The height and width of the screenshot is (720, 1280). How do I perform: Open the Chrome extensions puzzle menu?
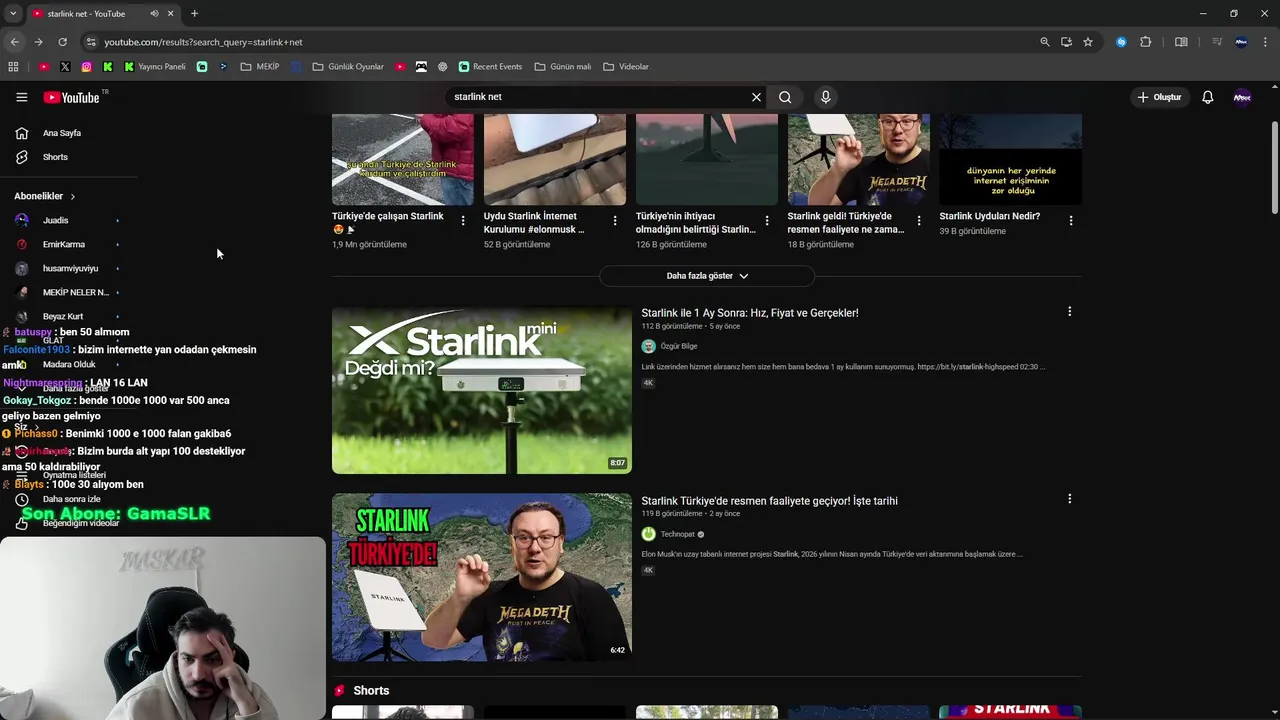tap(1146, 42)
